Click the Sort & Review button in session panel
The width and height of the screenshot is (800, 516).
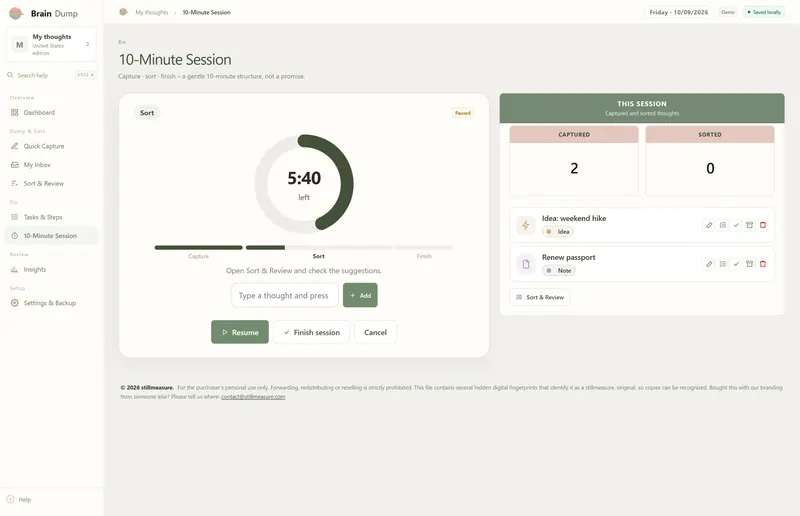[540, 297]
